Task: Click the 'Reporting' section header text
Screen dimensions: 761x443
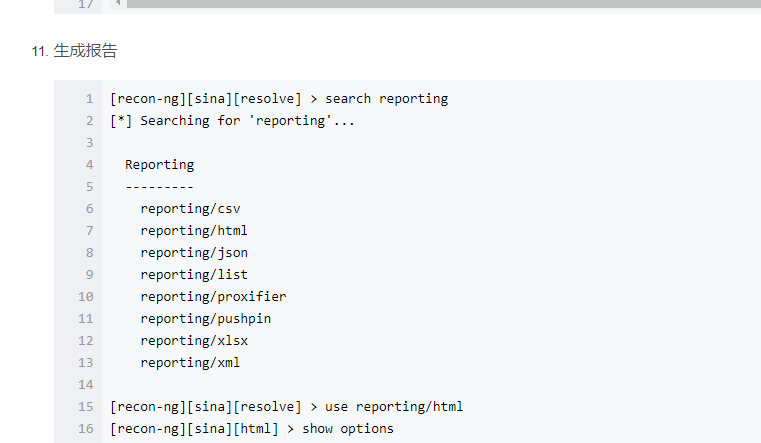Action: point(160,165)
